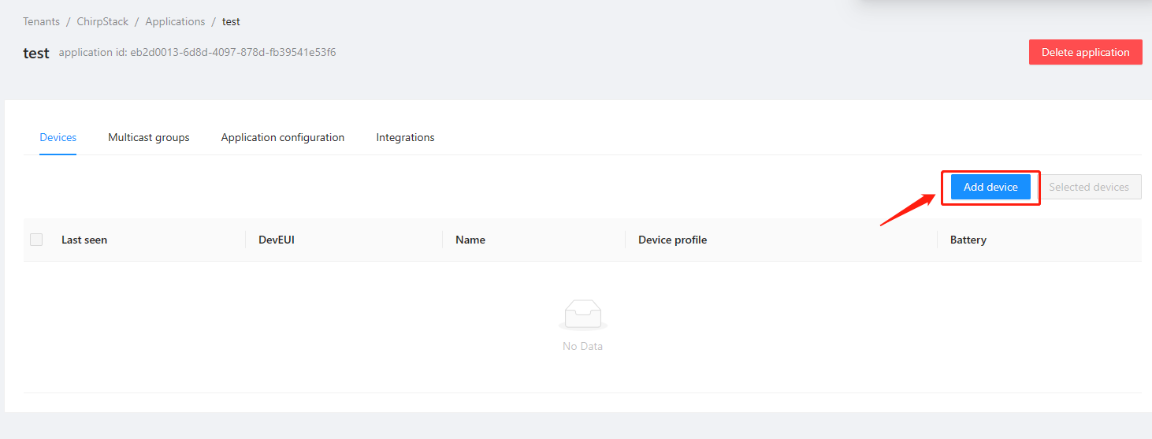Screen dimensions: 1152x439
Task: Go back to Applications via breadcrumb
Action: click(175, 21)
